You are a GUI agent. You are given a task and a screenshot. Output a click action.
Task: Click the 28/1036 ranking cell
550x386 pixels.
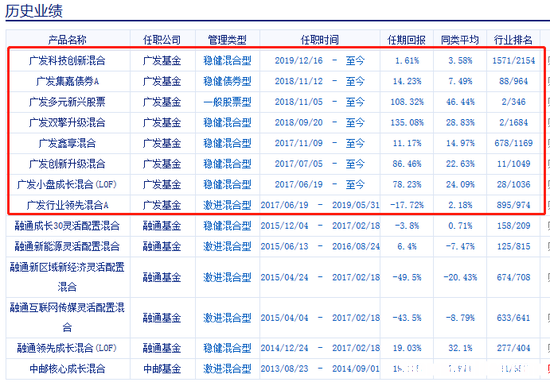tap(514, 185)
